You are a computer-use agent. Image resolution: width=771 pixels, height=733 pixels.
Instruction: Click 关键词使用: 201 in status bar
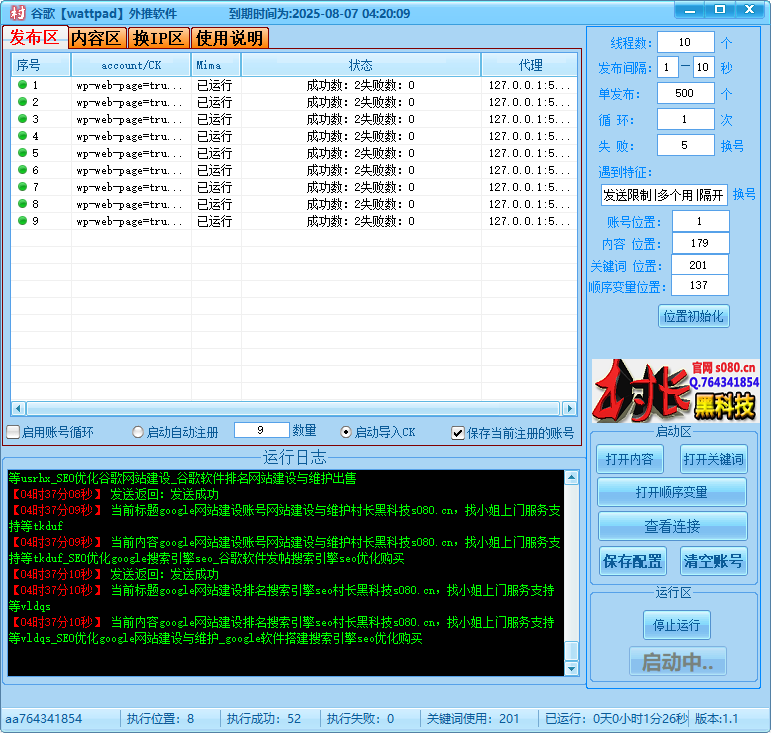tap(473, 719)
